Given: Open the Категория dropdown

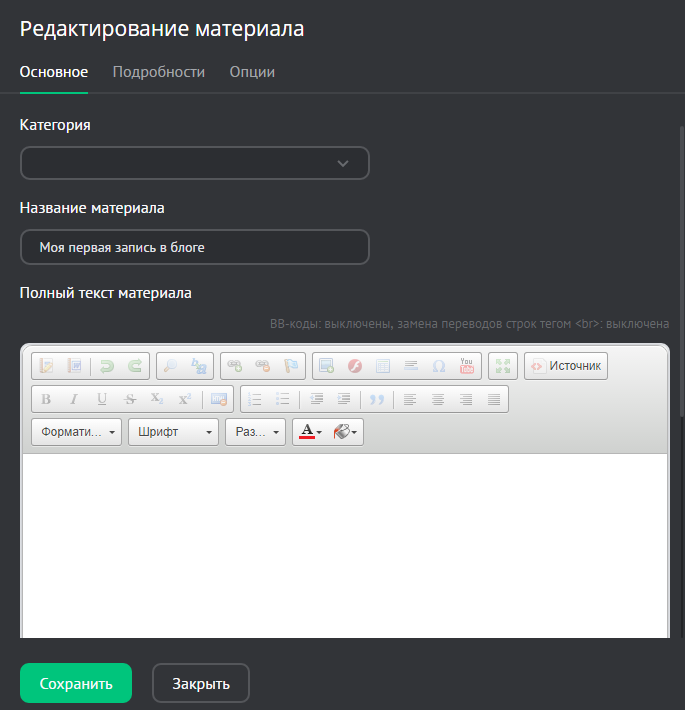Looking at the screenshot, I should pos(195,163).
